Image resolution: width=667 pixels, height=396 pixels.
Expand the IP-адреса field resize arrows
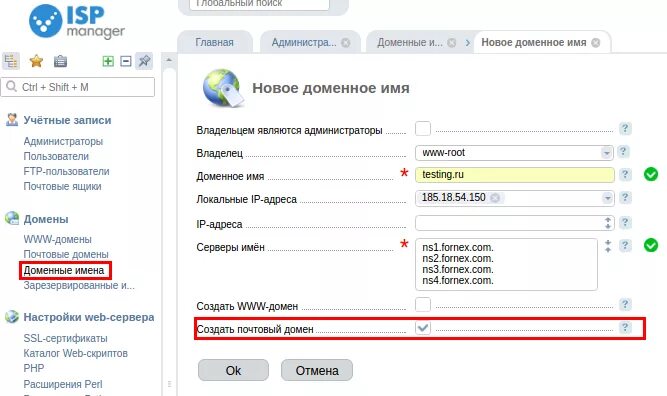(x=608, y=223)
